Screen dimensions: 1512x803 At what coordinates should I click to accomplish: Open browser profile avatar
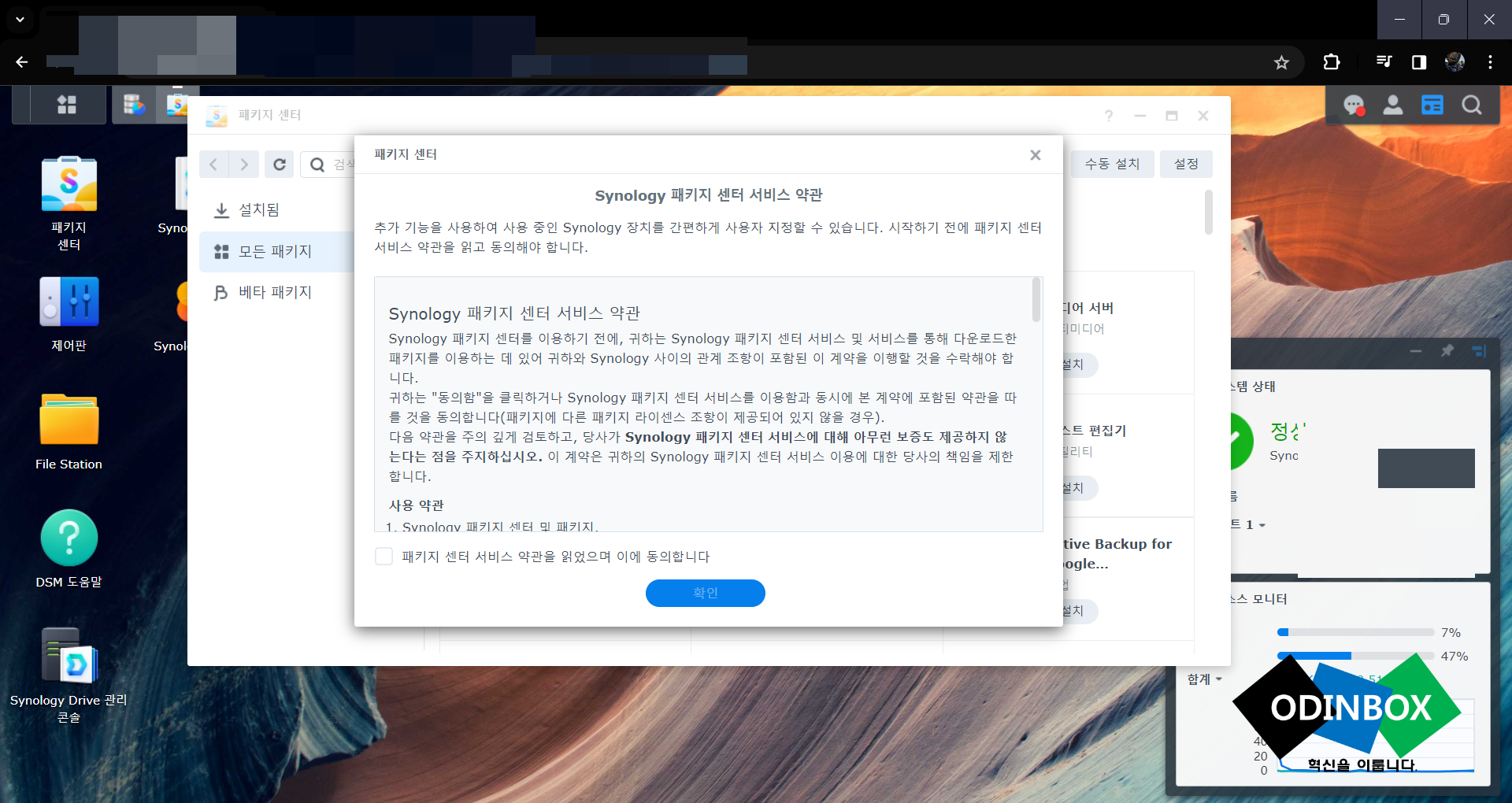(x=1455, y=62)
